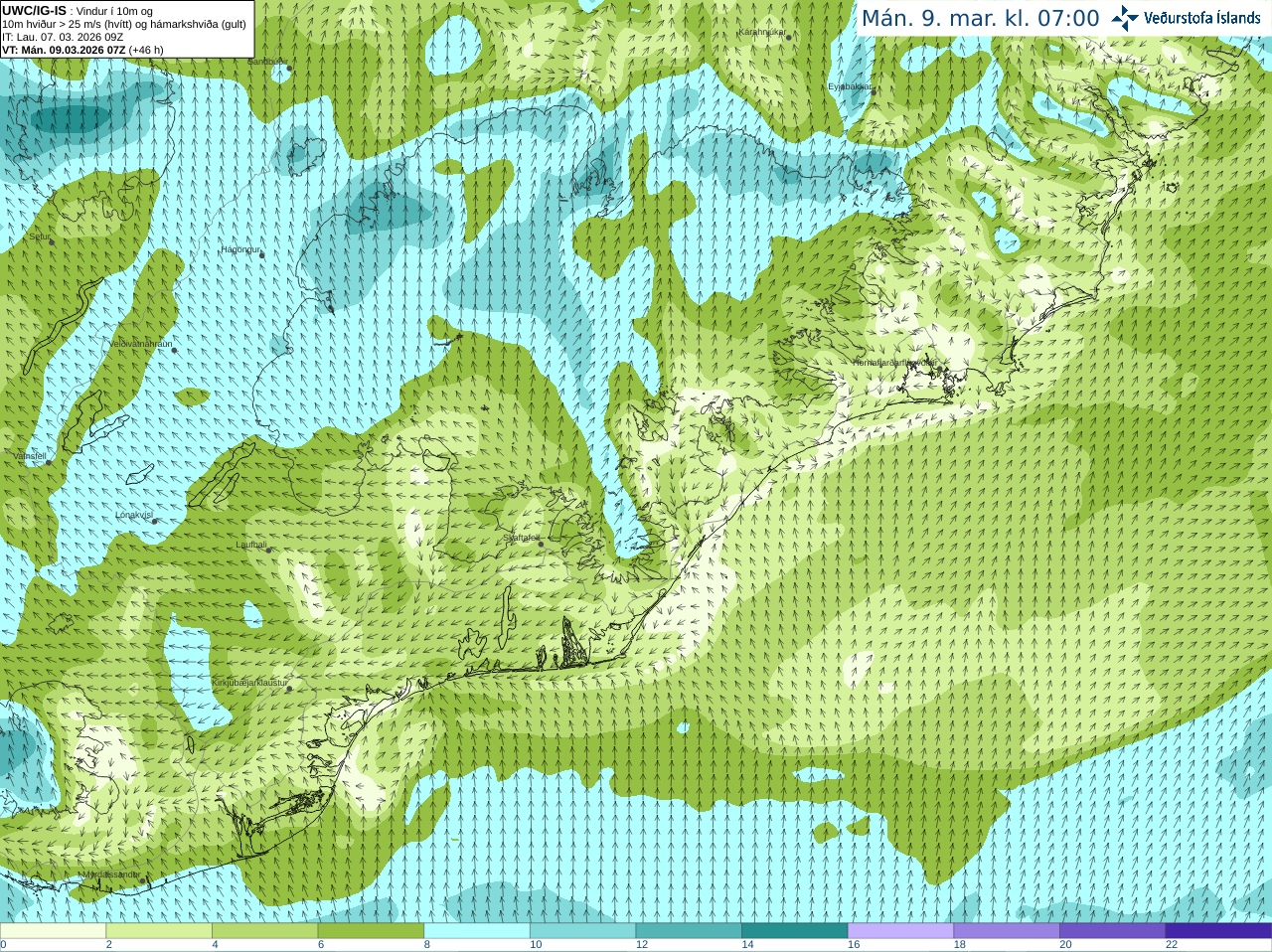Screen dimensions: 1272x952
Task: Pick the 12–14 m/s teal legend swatch
Action: click(x=689, y=931)
